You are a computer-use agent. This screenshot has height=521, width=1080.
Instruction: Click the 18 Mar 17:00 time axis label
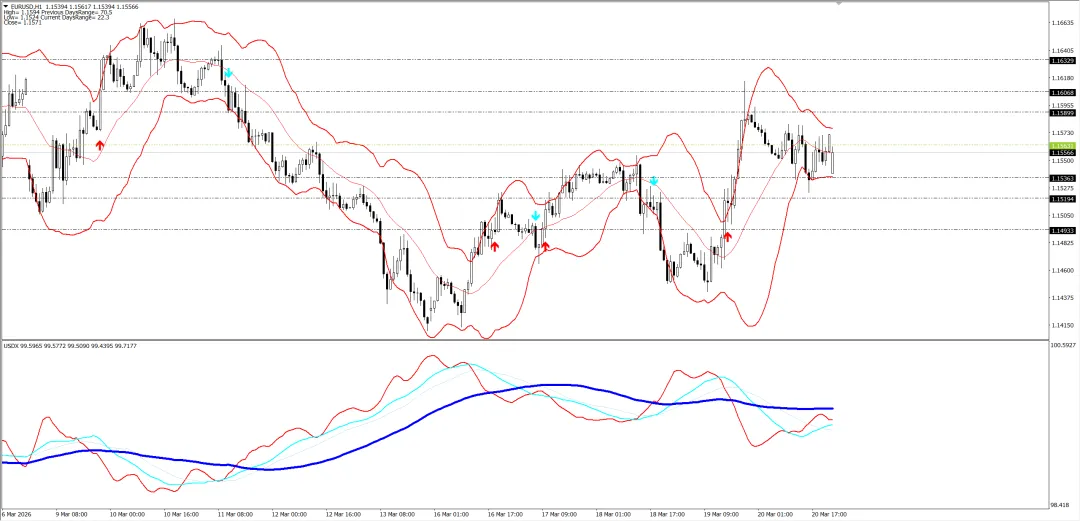click(667, 514)
